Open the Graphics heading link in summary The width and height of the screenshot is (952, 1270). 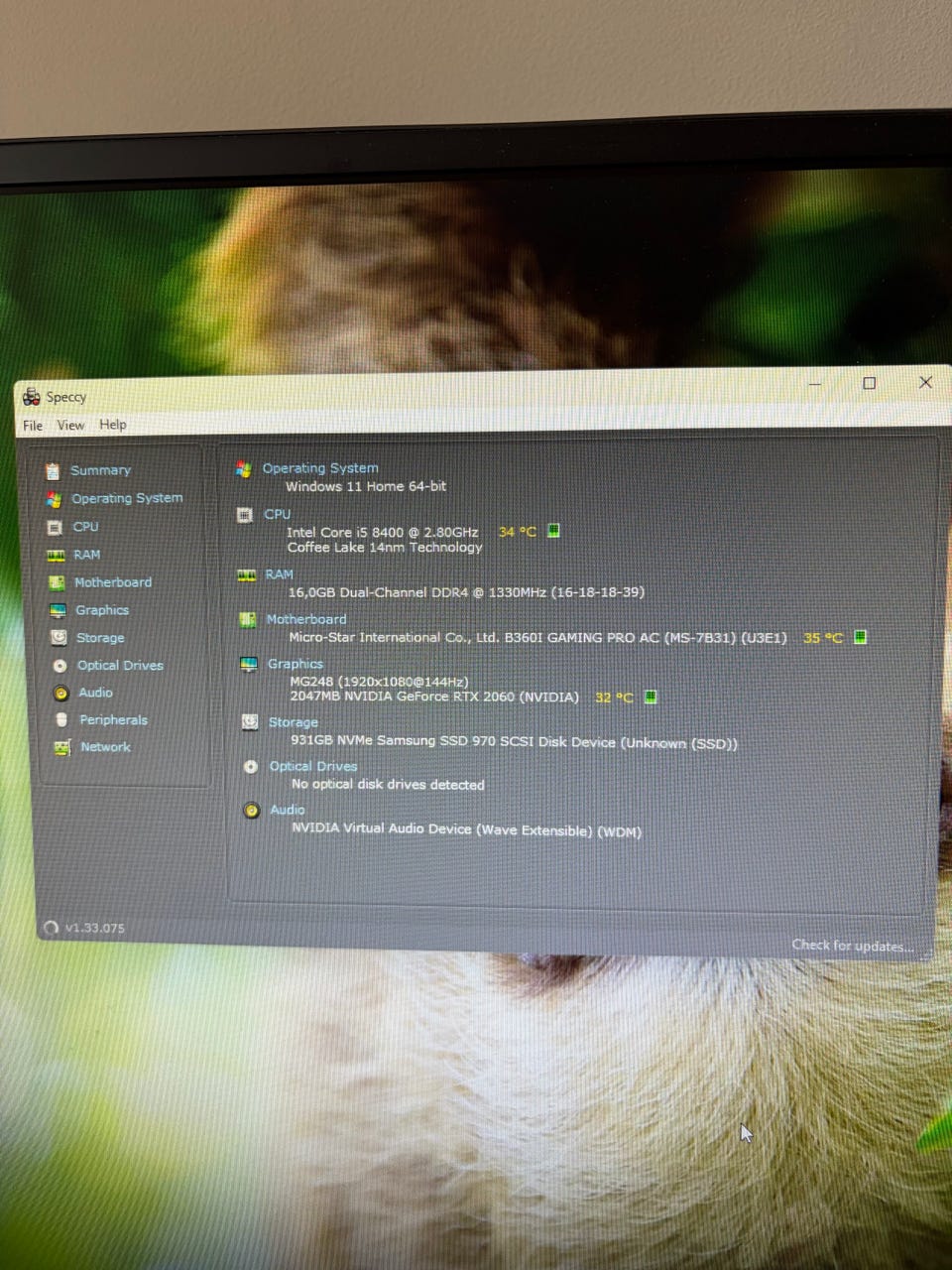pyautogui.click(x=295, y=664)
